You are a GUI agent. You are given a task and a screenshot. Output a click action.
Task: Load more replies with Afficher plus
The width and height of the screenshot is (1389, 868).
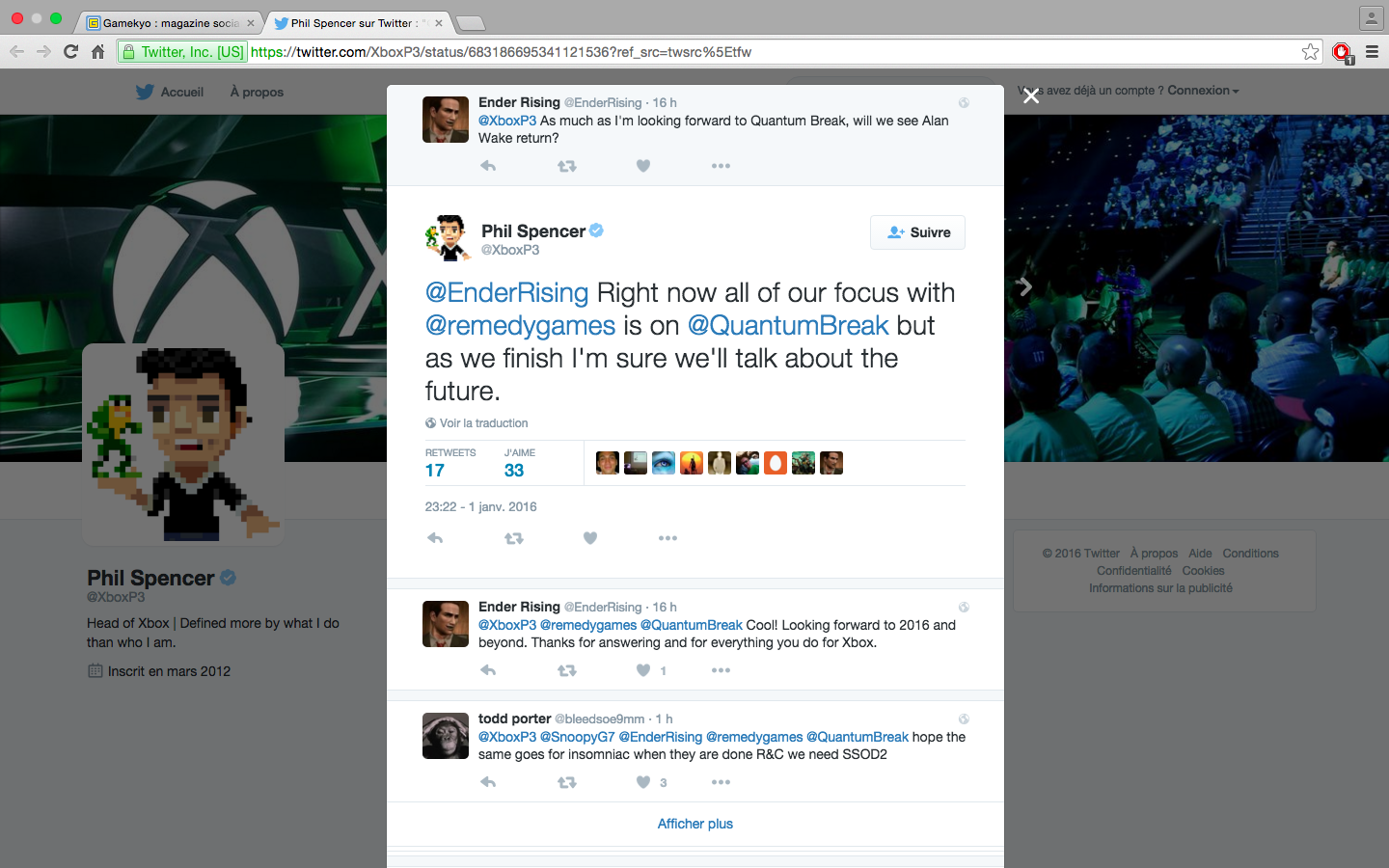pyautogui.click(x=694, y=824)
